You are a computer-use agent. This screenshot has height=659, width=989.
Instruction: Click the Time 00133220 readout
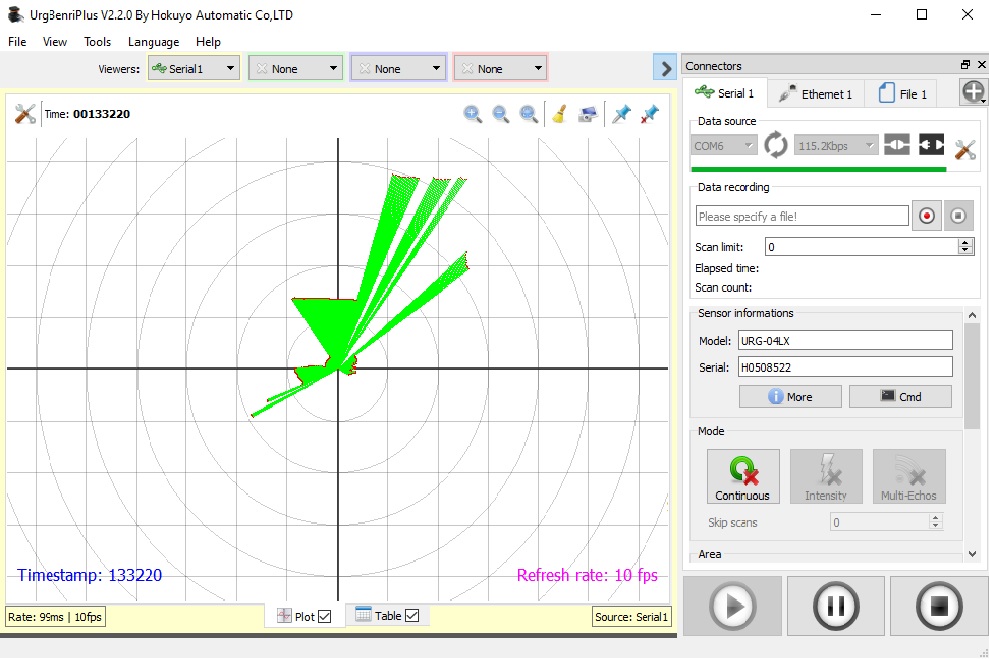click(87, 114)
